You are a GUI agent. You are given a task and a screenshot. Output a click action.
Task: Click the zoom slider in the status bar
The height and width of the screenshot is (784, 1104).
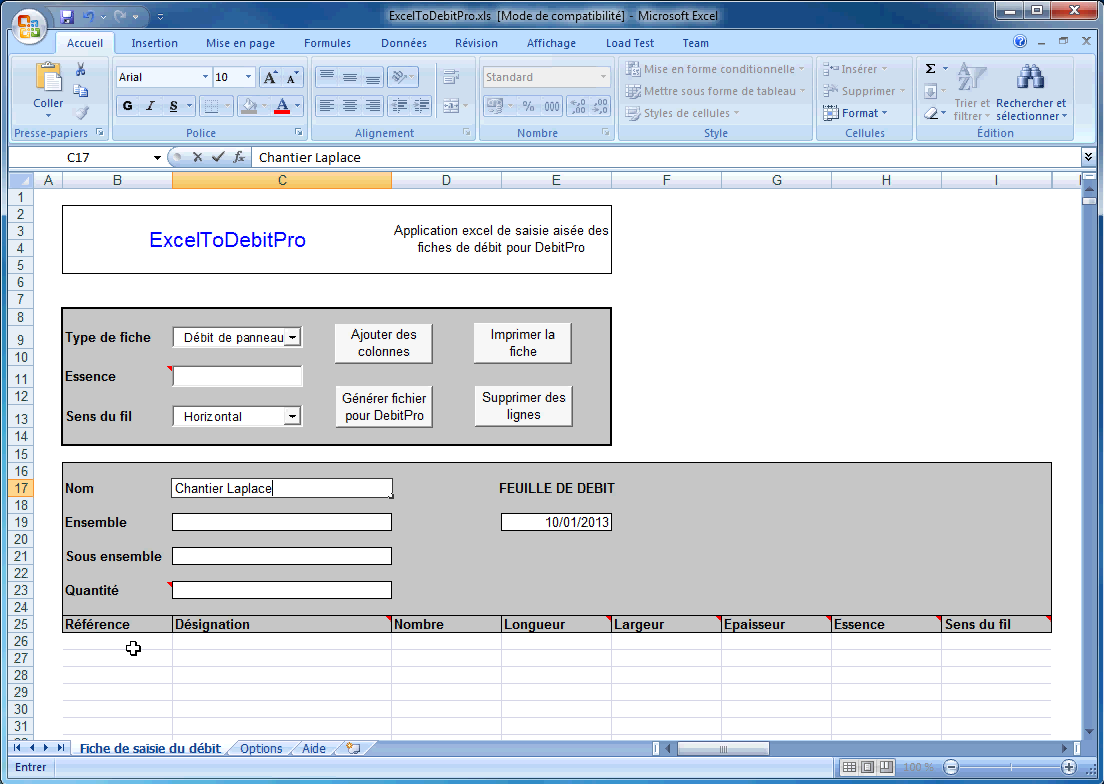(1010, 767)
